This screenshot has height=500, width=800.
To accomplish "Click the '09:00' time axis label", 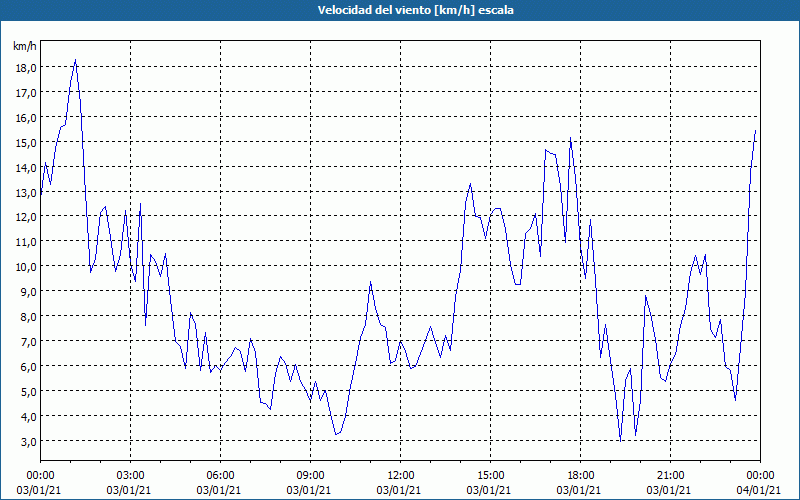I will click(310, 476).
